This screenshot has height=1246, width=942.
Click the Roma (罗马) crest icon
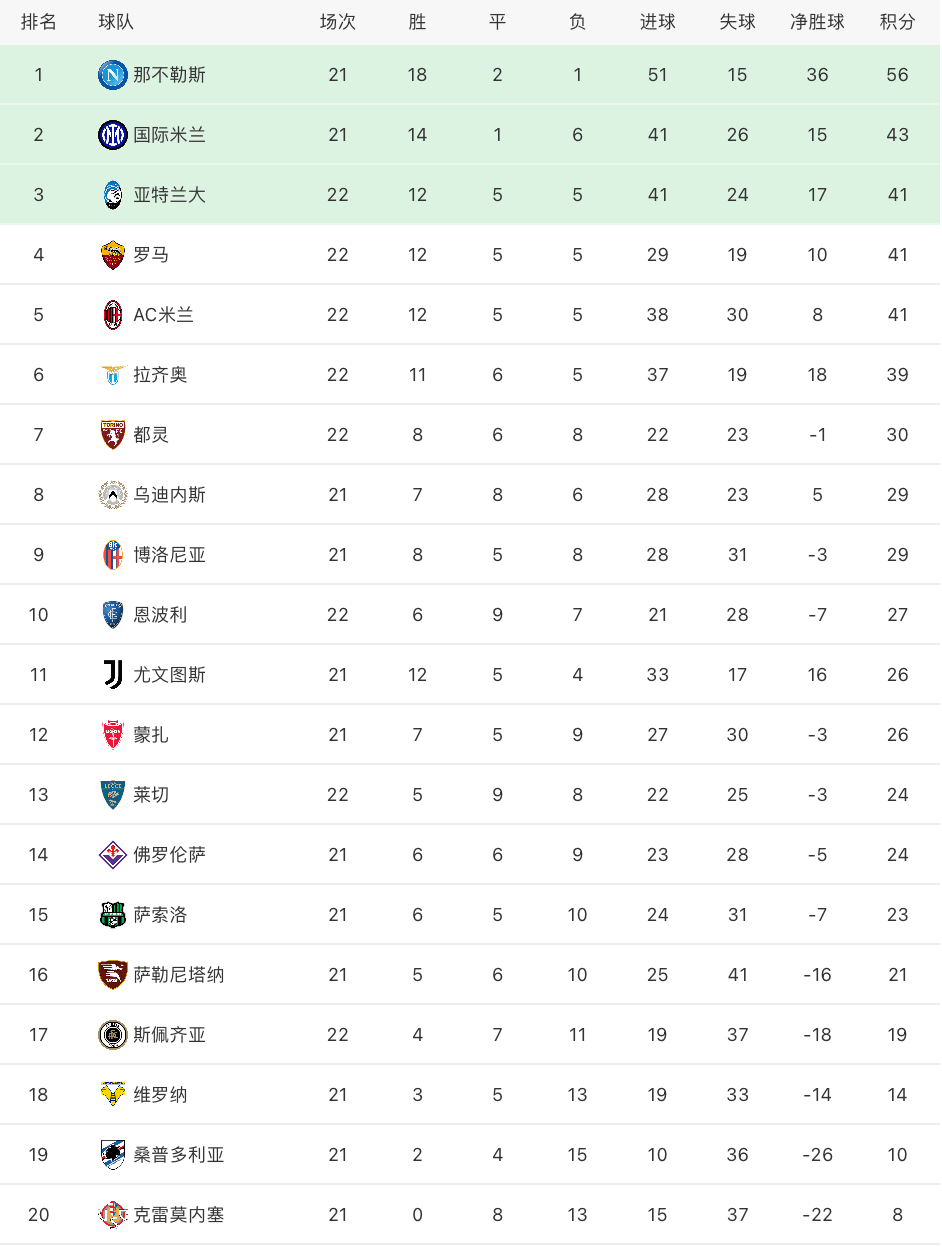tap(113, 254)
